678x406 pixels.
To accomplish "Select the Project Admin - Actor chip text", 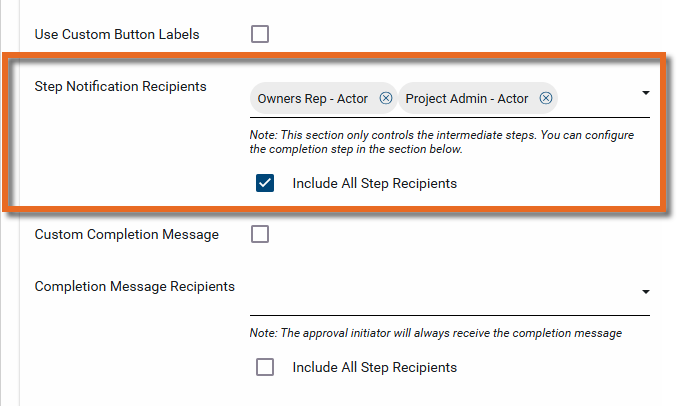I will [x=465, y=98].
